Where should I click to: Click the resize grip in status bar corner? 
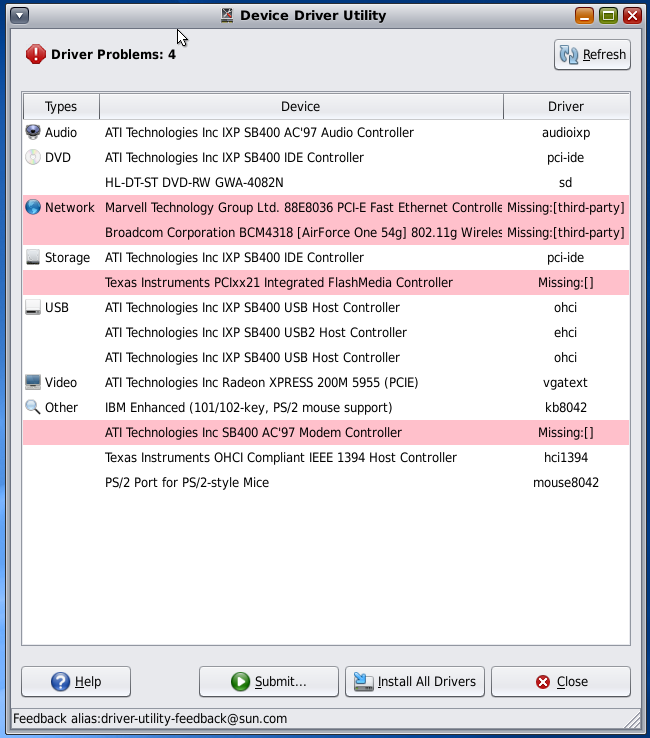(x=633, y=720)
